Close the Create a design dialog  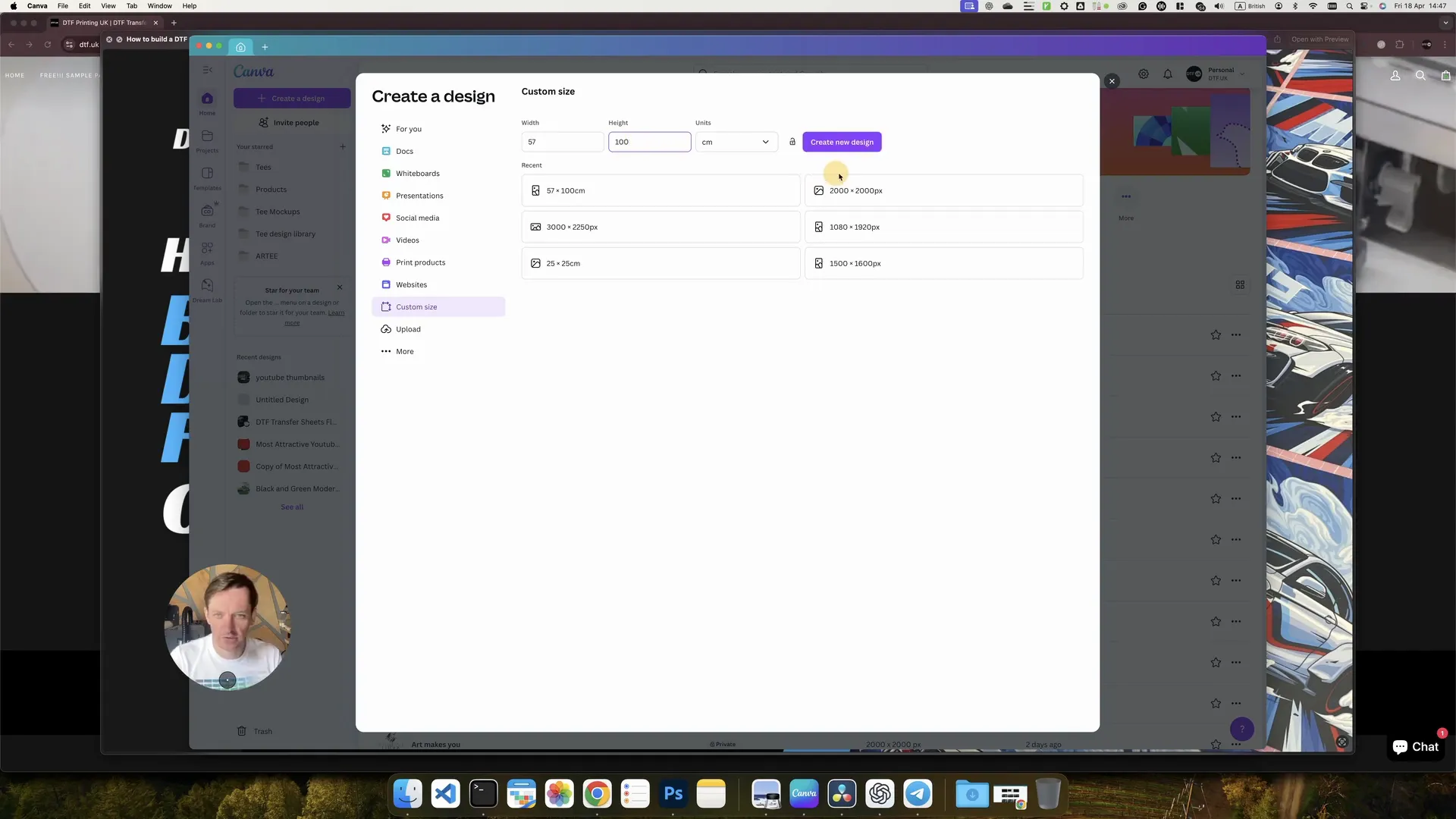tap(1112, 81)
